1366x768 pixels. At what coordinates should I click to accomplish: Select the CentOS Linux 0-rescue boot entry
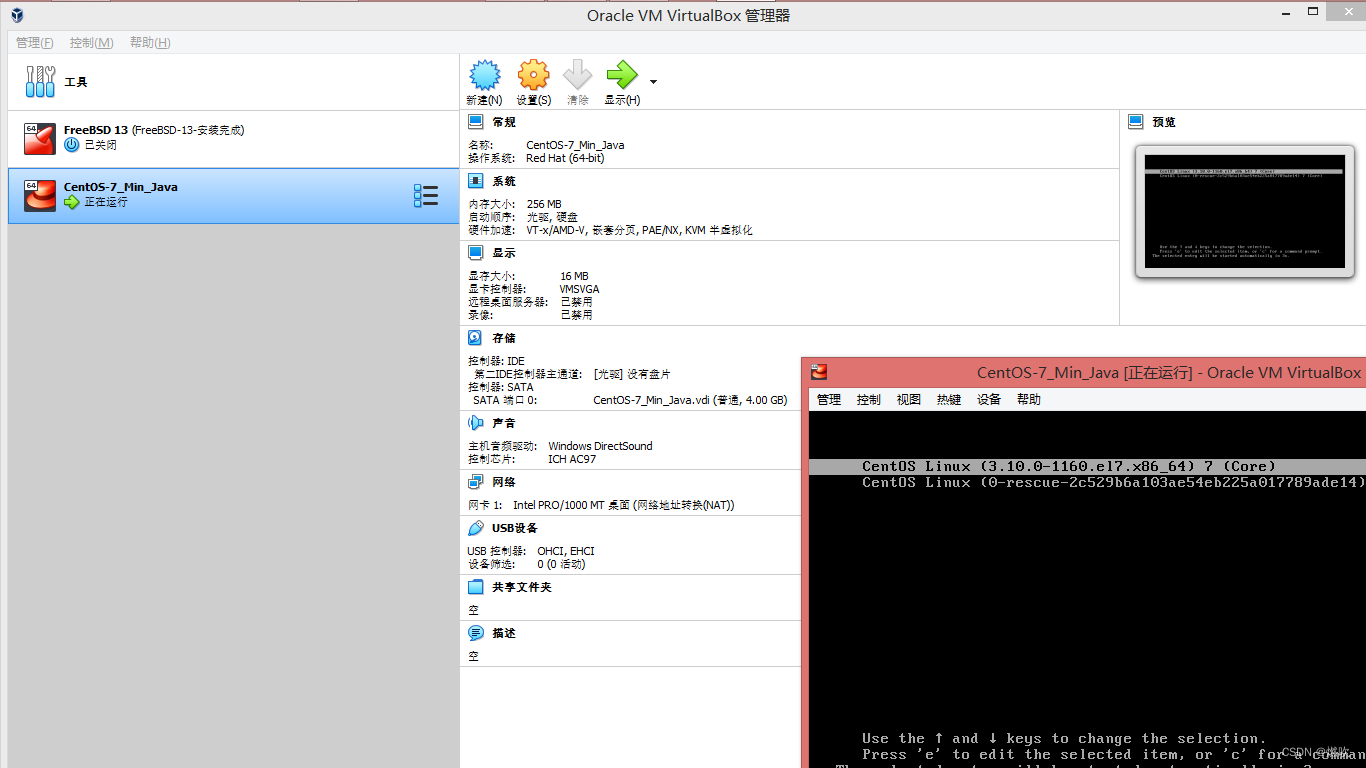pyautogui.click(x=1113, y=482)
